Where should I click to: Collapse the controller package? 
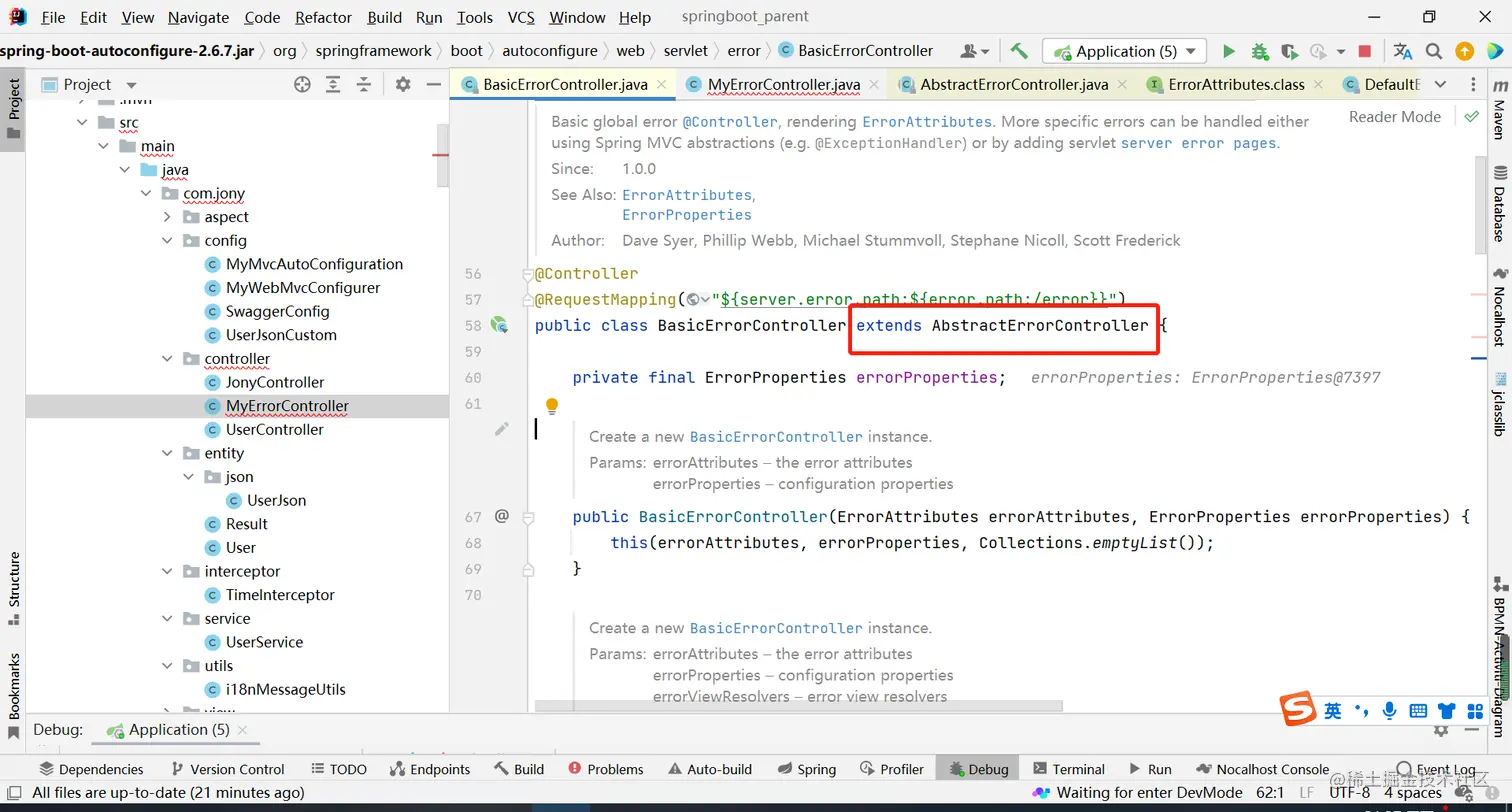167,359
